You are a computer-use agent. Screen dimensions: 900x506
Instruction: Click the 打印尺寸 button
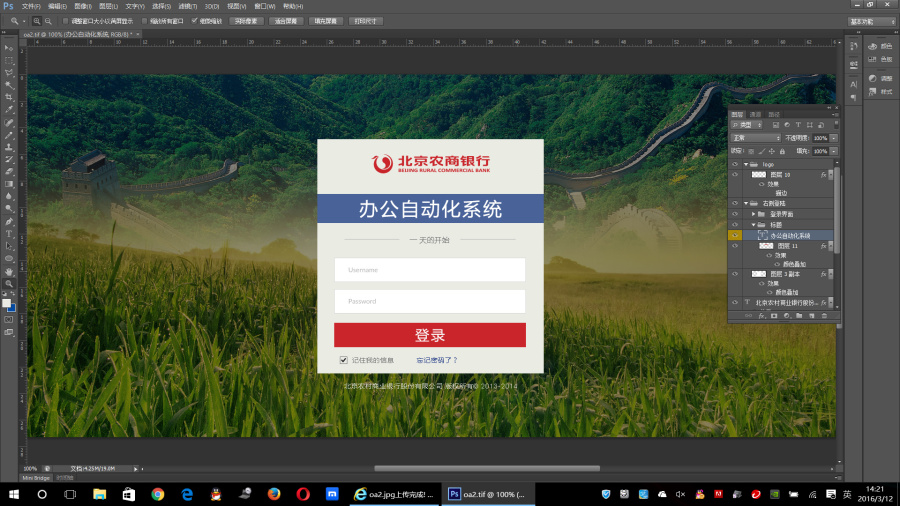pos(366,21)
